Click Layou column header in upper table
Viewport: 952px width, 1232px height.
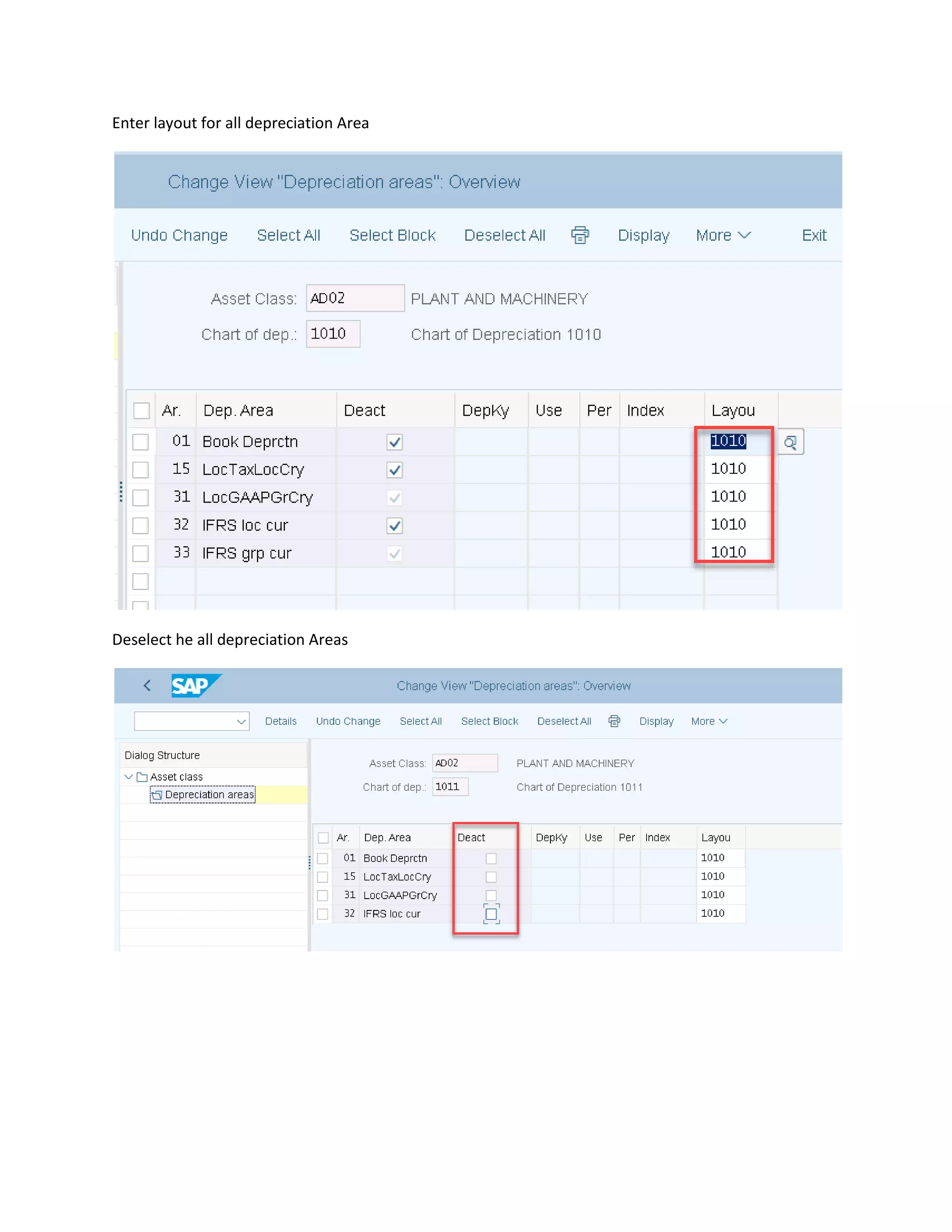pos(741,410)
